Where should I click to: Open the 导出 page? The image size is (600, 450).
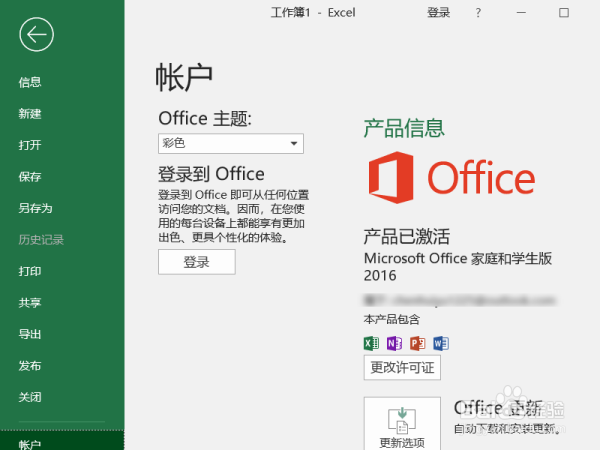30,334
